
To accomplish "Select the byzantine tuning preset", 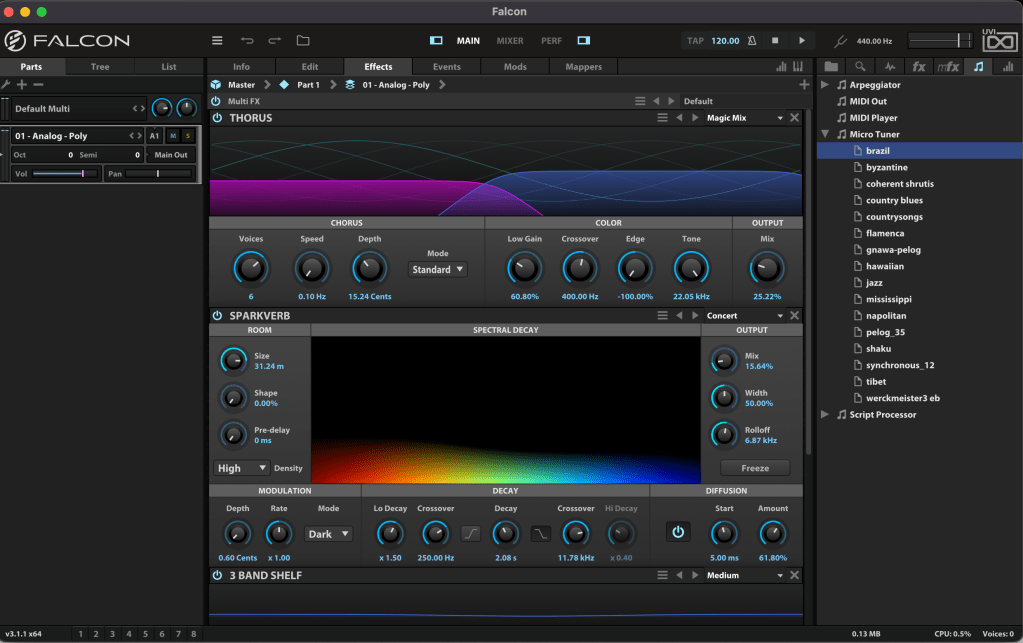I will [x=886, y=167].
